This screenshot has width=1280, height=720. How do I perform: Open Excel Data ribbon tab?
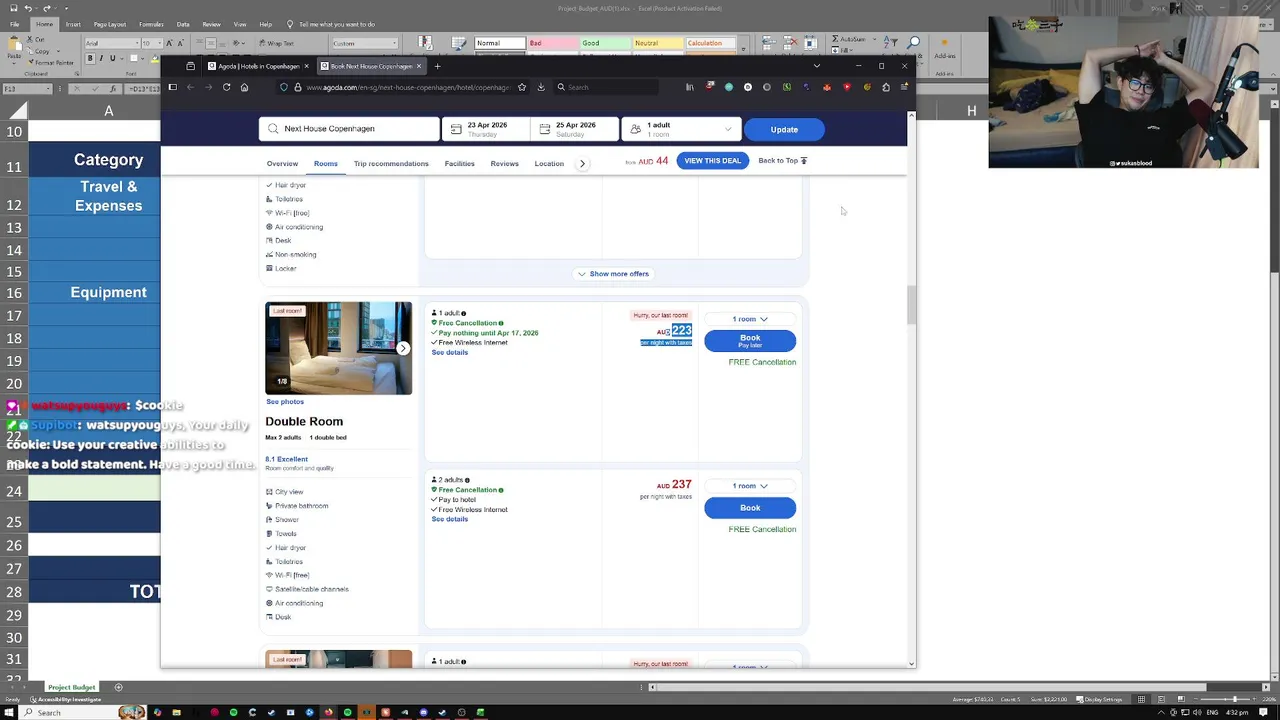click(183, 24)
